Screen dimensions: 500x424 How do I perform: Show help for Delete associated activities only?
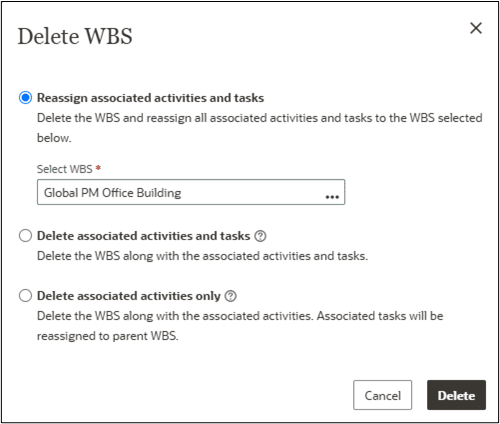point(230,296)
